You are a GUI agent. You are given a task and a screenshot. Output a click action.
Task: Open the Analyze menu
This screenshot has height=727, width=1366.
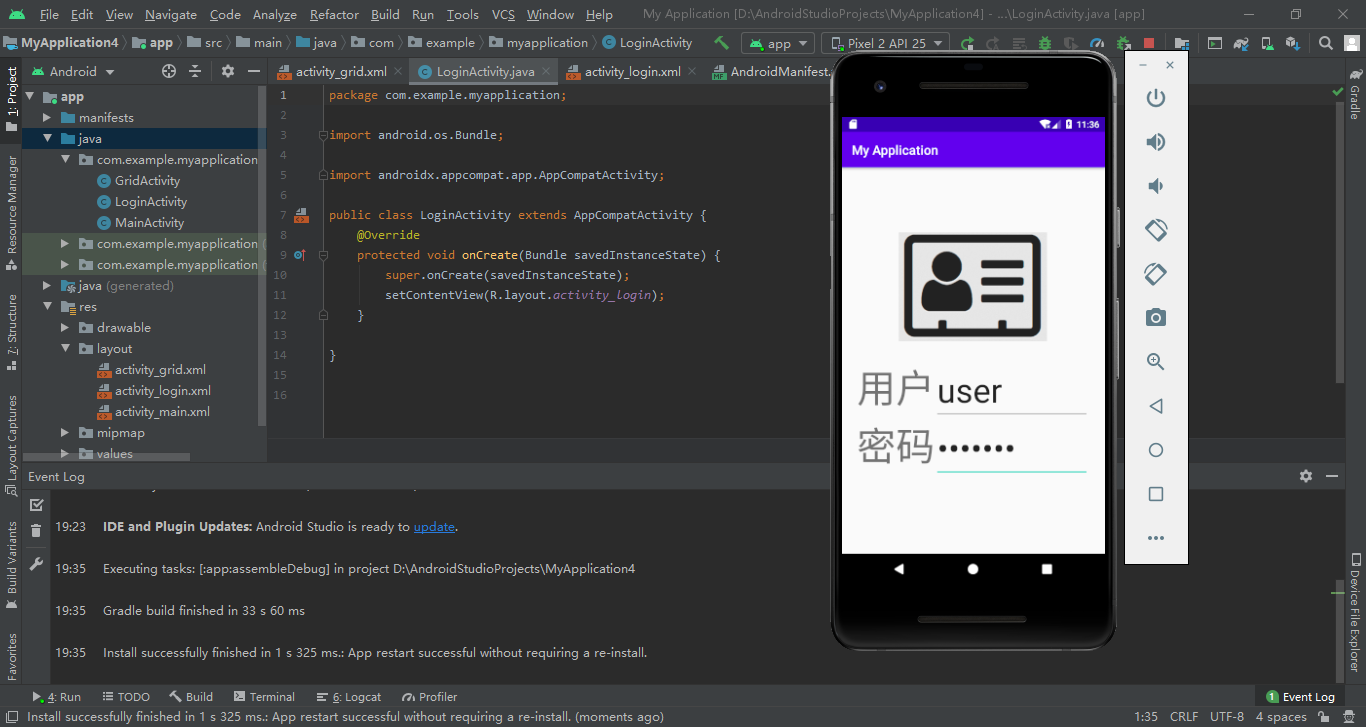click(x=275, y=14)
